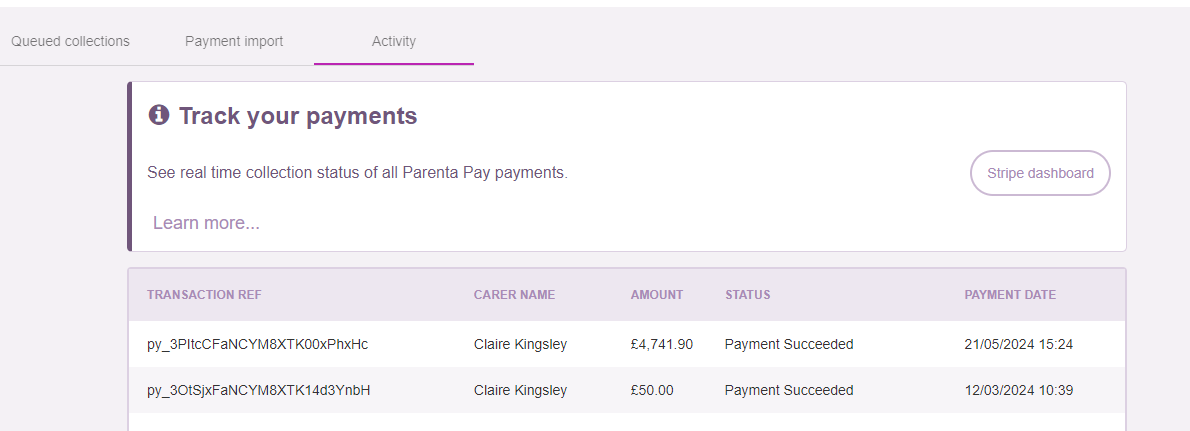Sort by Transaction Ref column header

(204, 294)
